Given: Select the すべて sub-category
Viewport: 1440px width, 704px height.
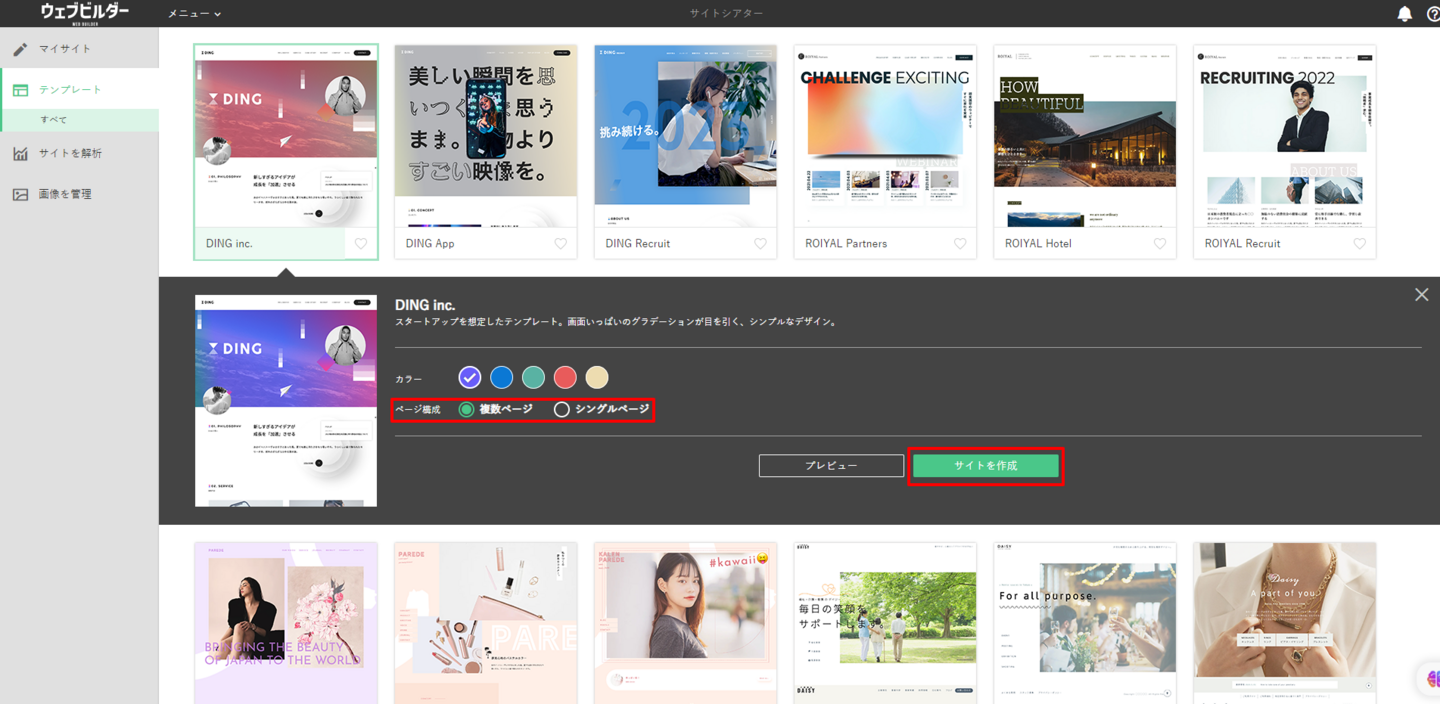Looking at the screenshot, I should pos(54,120).
